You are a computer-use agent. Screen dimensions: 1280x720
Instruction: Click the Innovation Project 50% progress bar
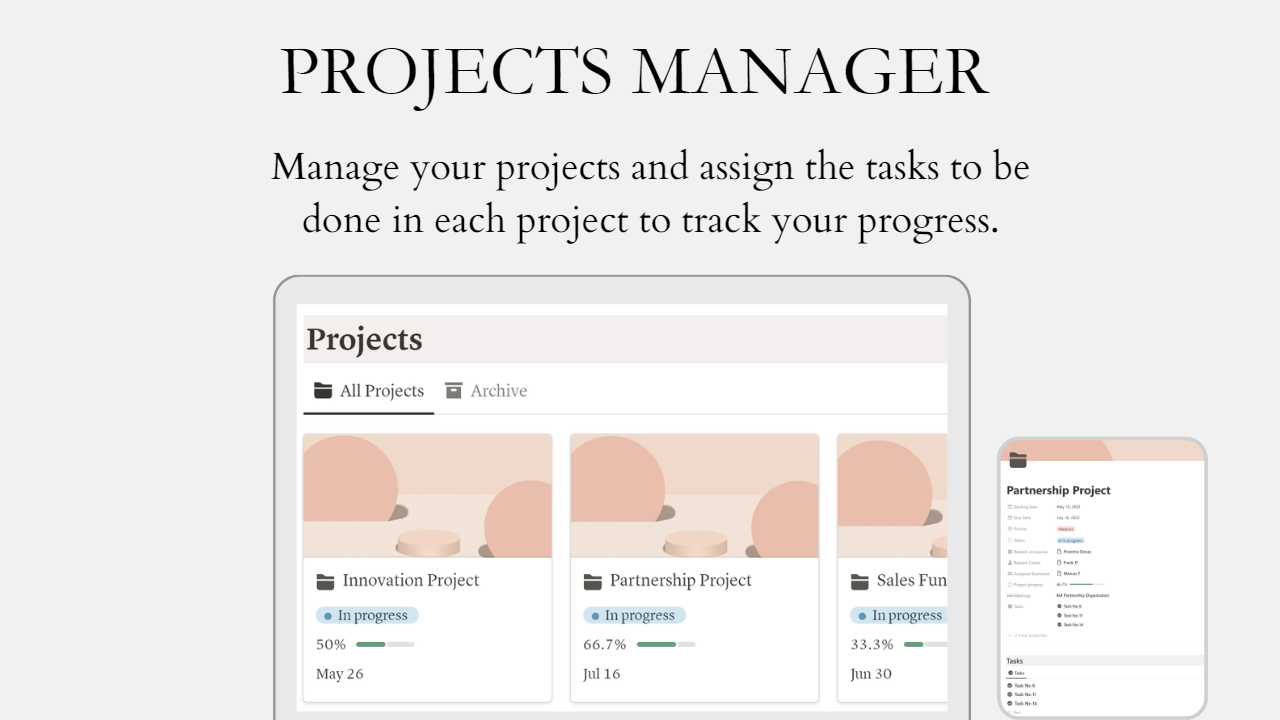coord(385,644)
